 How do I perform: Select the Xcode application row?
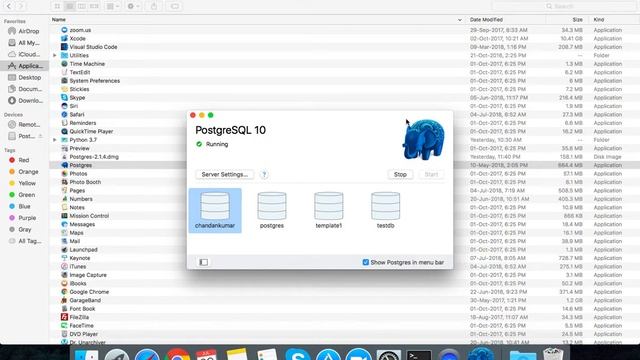pyautogui.click(x=344, y=38)
